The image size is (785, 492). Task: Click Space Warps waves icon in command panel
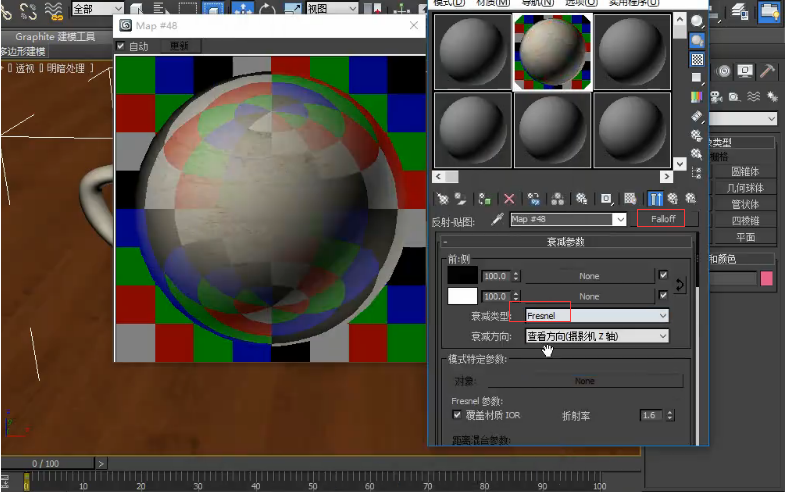[753, 97]
